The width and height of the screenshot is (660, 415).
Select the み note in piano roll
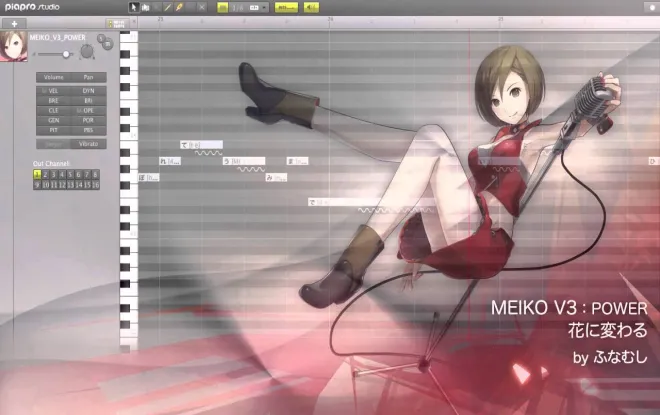tap(276, 178)
